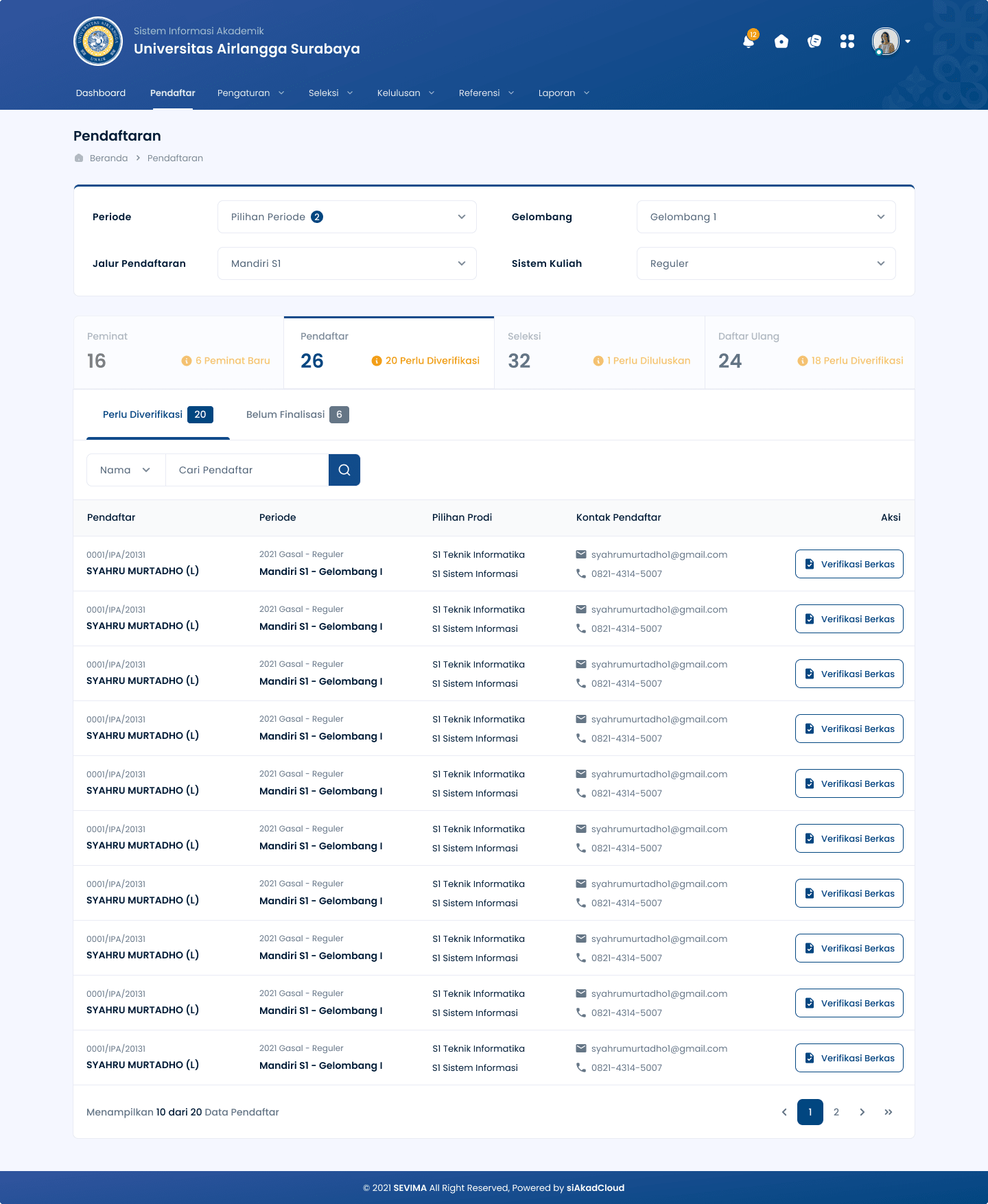
Task: Click Verifikasi Berkas in the first row
Action: (x=849, y=564)
